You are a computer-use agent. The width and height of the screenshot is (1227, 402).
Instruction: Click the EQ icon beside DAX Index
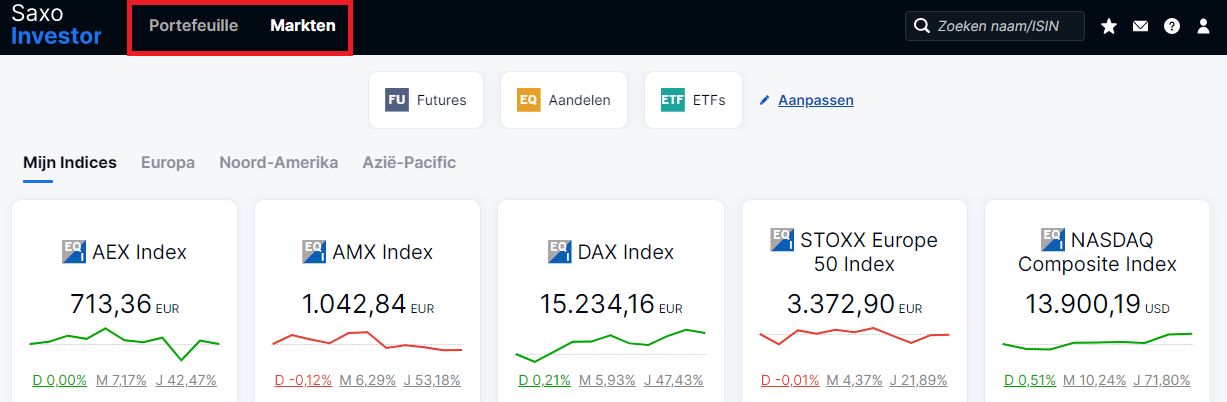click(560, 251)
